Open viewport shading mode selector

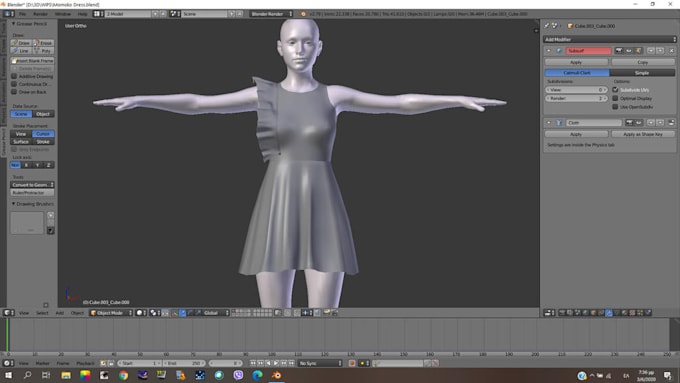click(x=141, y=313)
